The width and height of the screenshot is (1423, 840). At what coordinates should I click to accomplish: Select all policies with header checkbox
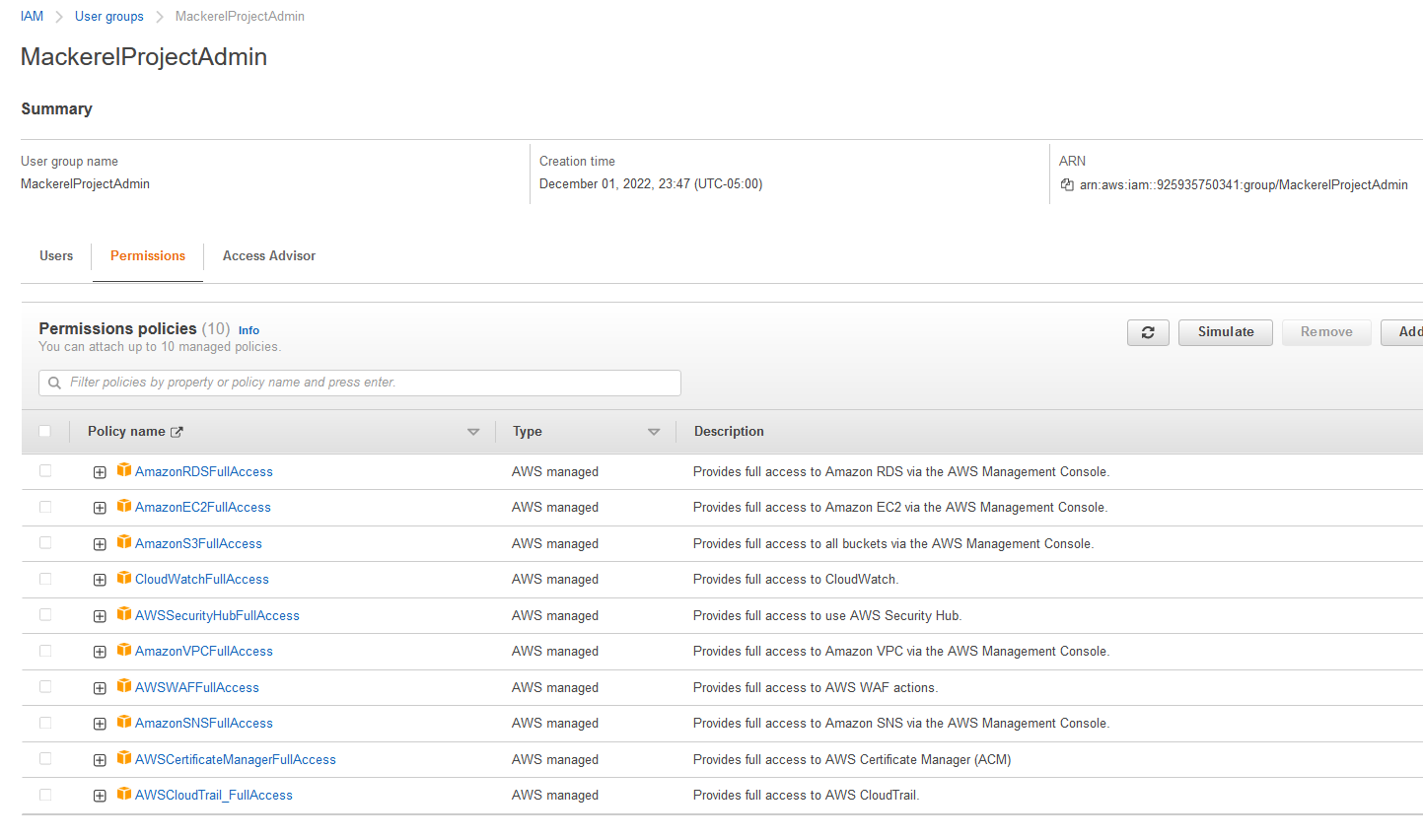(44, 431)
